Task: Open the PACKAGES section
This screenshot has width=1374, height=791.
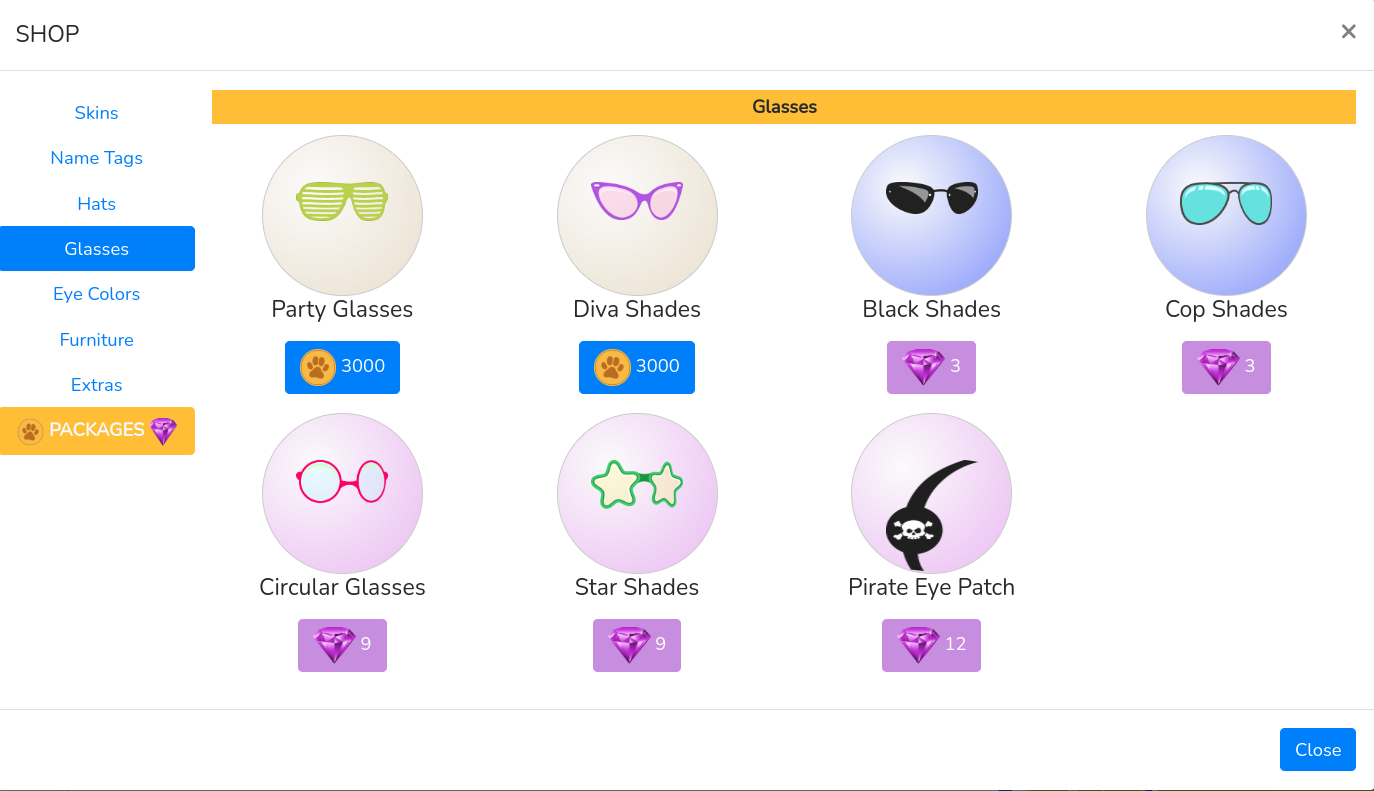Action: pyautogui.click(x=97, y=431)
